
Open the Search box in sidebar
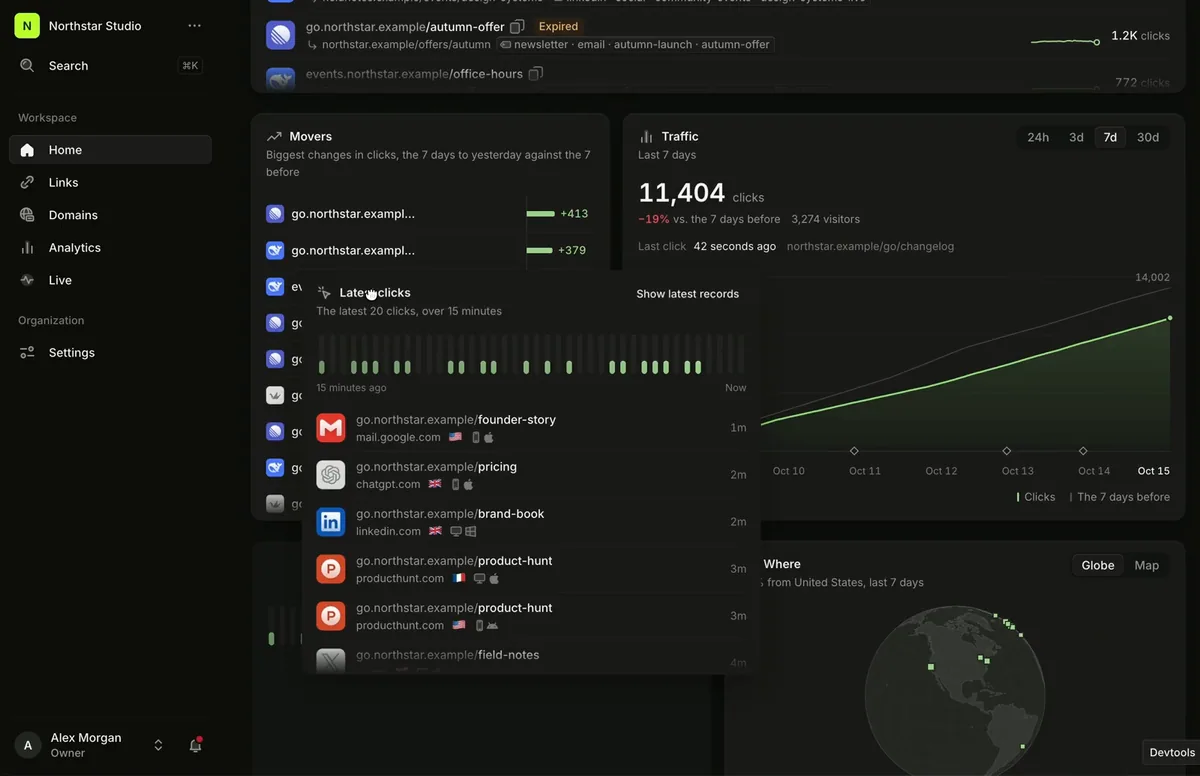pyautogui.click(x=110, y=65)
